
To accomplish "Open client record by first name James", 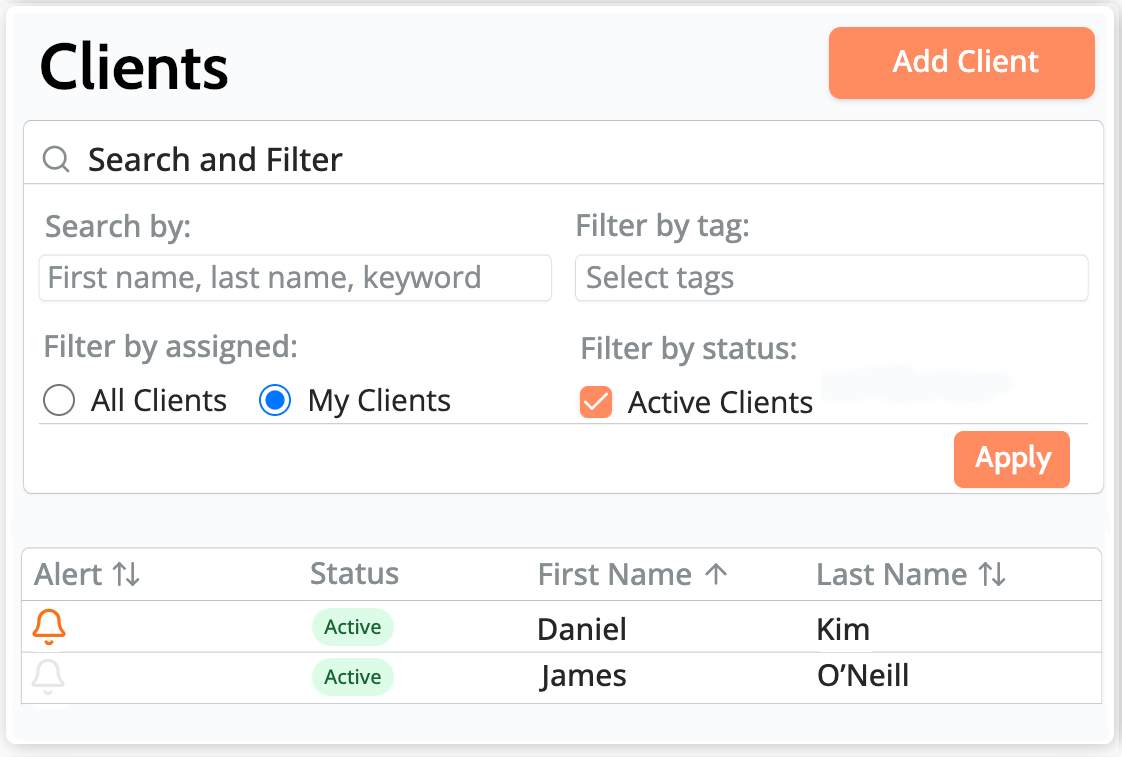I will pyautogui.click(x=584, y=676).
